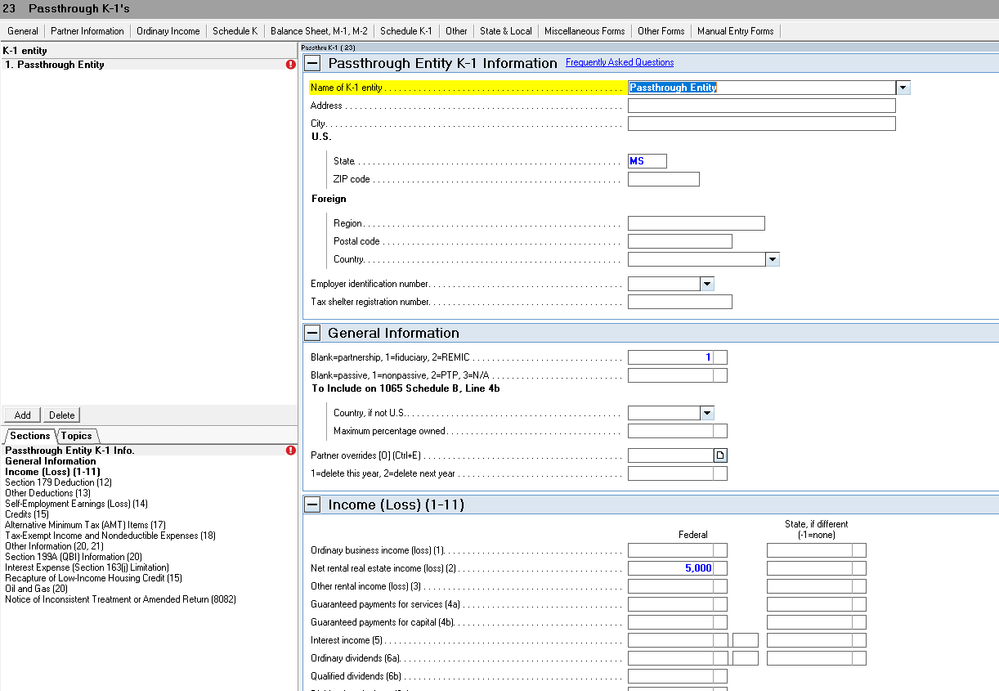Select Section 199A (QBI) Information section
This screenshot has height=691, width=999.
click(73, 557)
